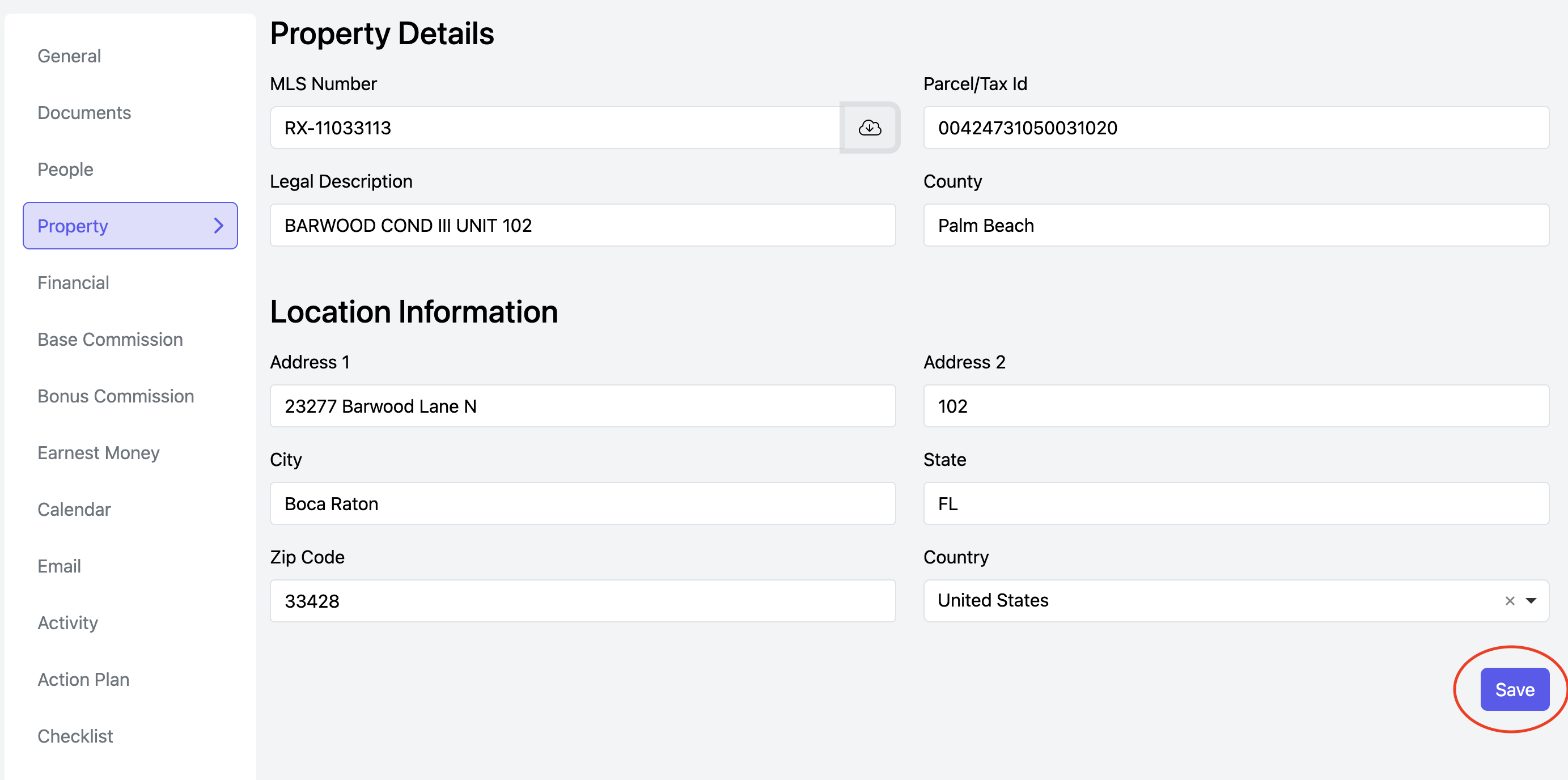Viewport: 1568px width, 780px height.
Task: Clear the United States country selection
Action: (x=1510, y=601)
